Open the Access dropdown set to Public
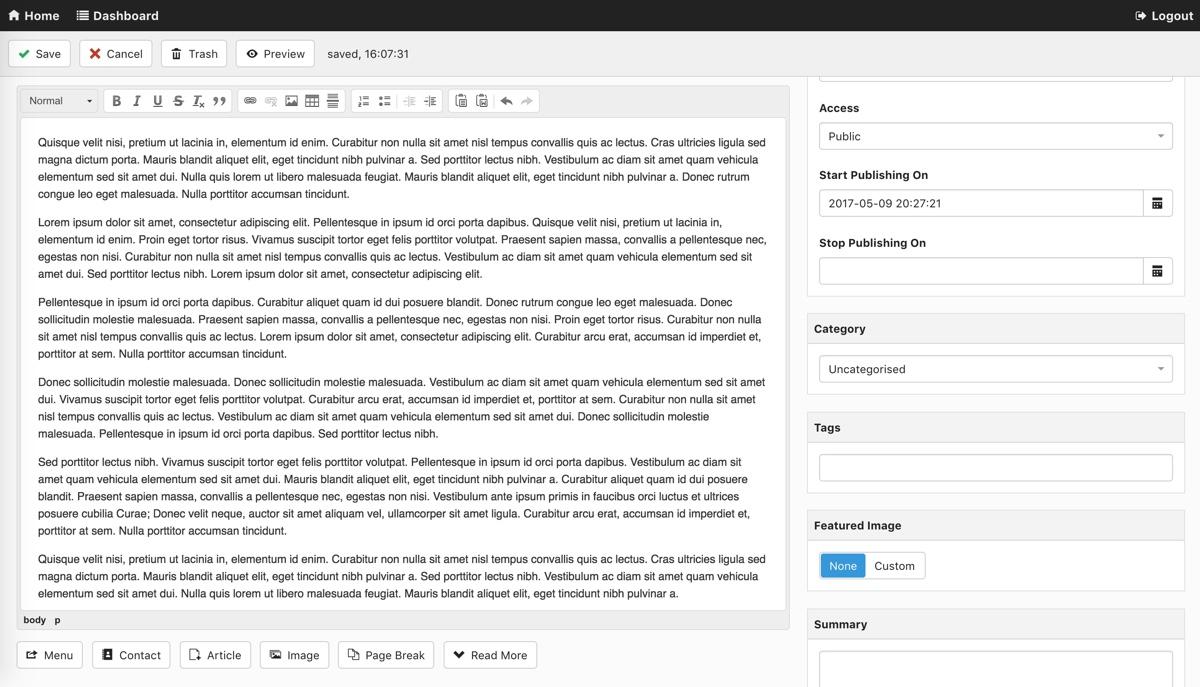The width and height of the screenshot is (1200, 687). click(x=996, y=136)
